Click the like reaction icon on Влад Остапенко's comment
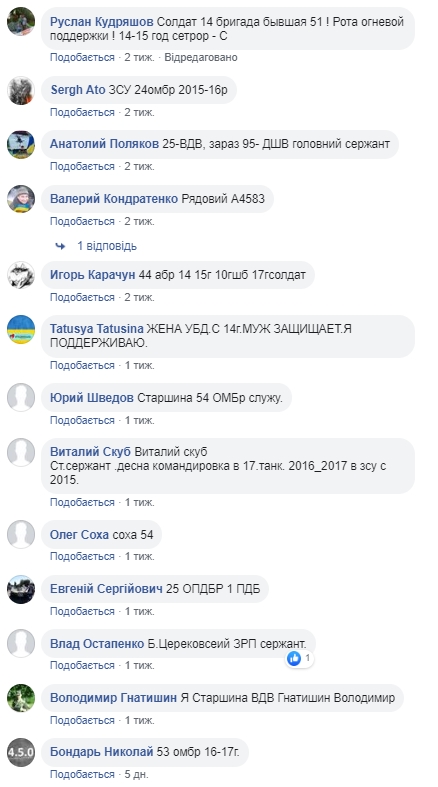Screen dimensions: 438x787 (294, 658)
